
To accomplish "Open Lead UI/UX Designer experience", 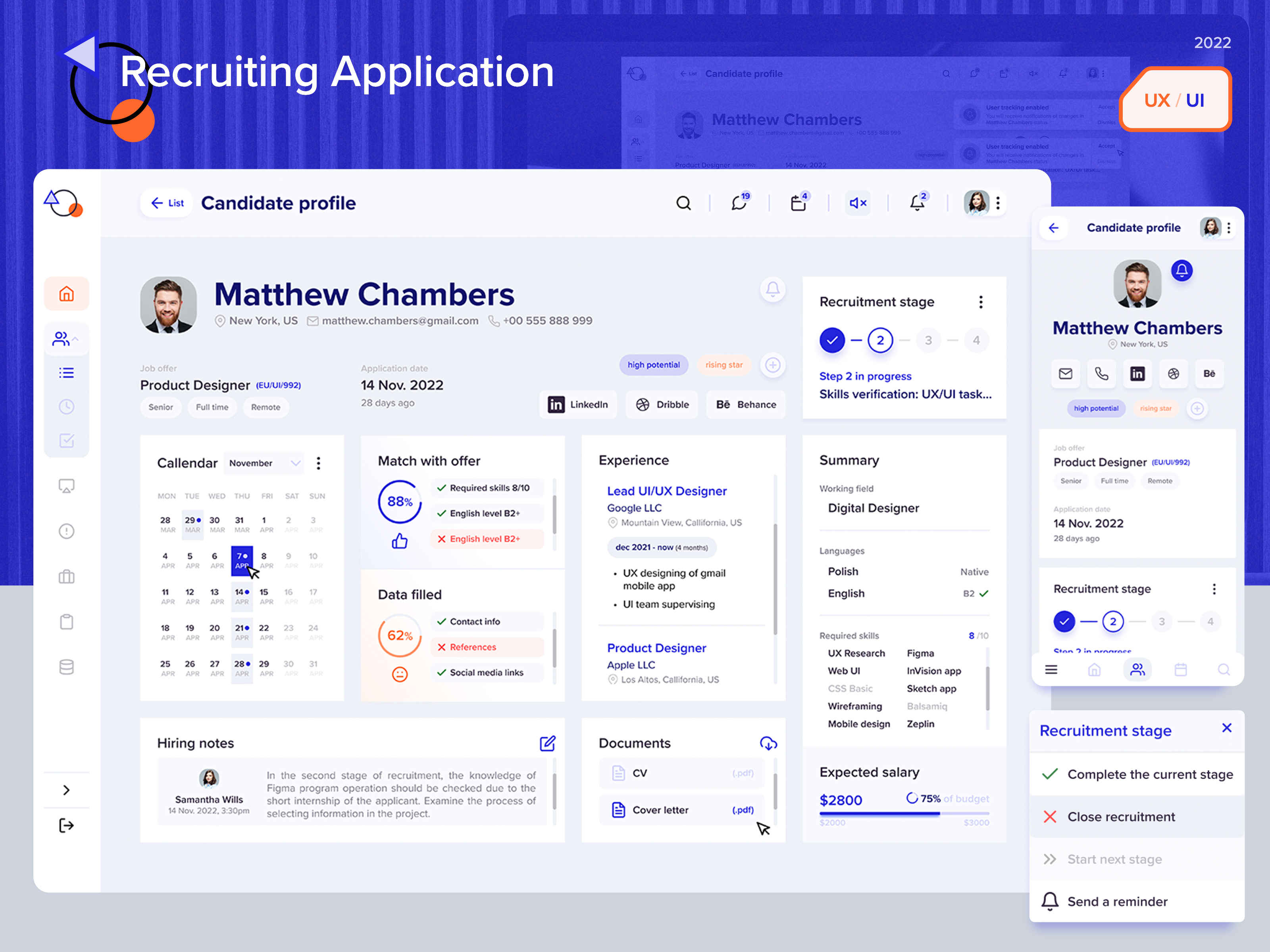I will point(667,491).
